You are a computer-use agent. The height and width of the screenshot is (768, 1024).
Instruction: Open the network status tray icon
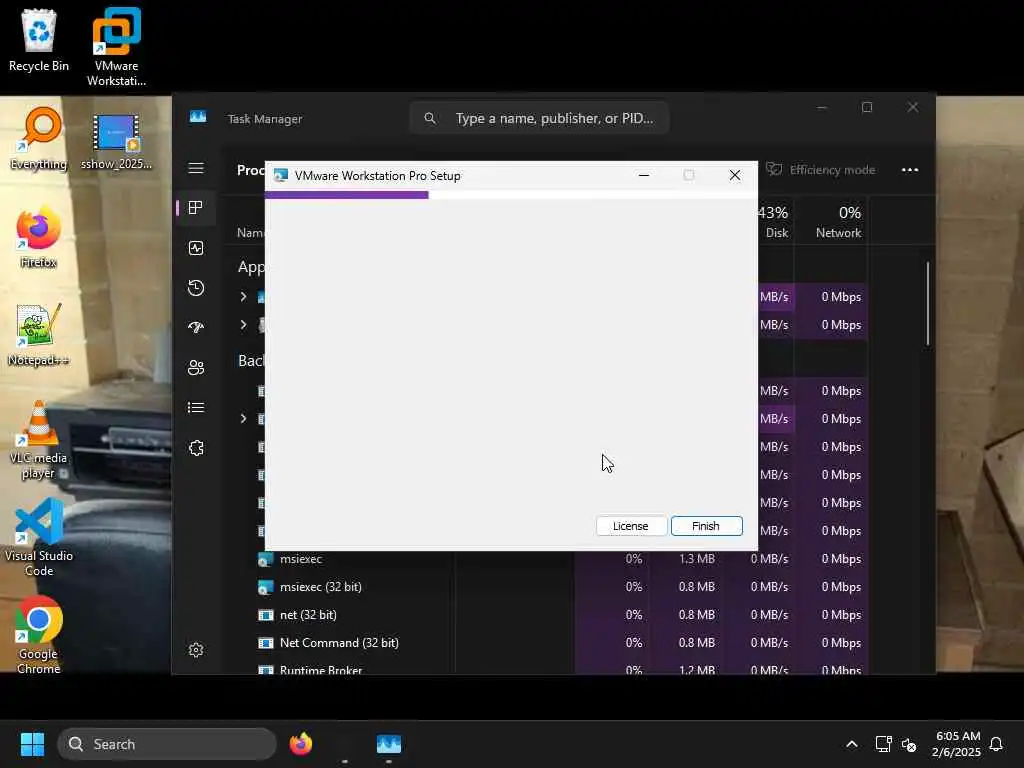tap(883, 744)
